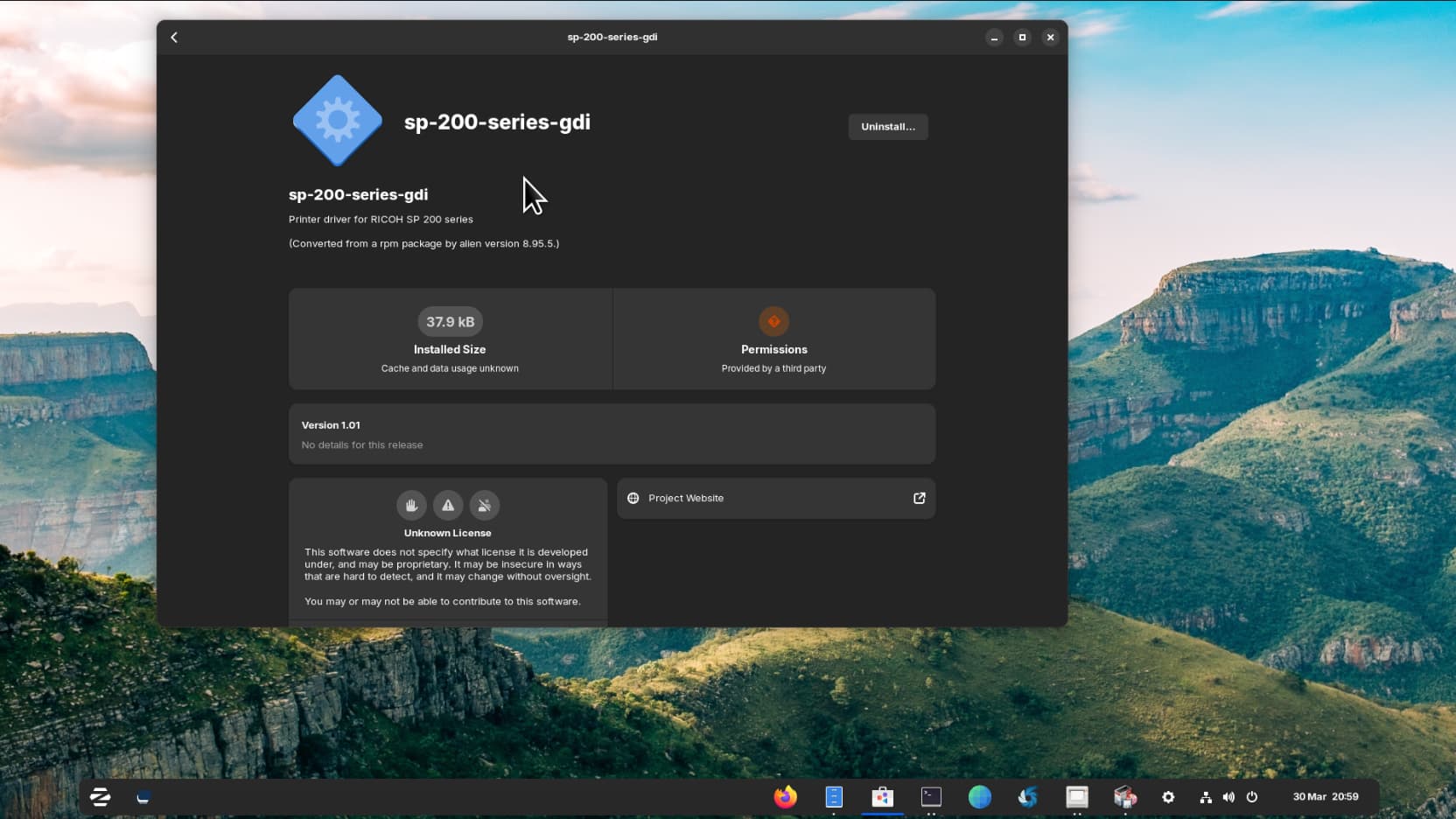Open the Project Website link
The width and height of the screenshot is (1456, 819).
(776, 499)
